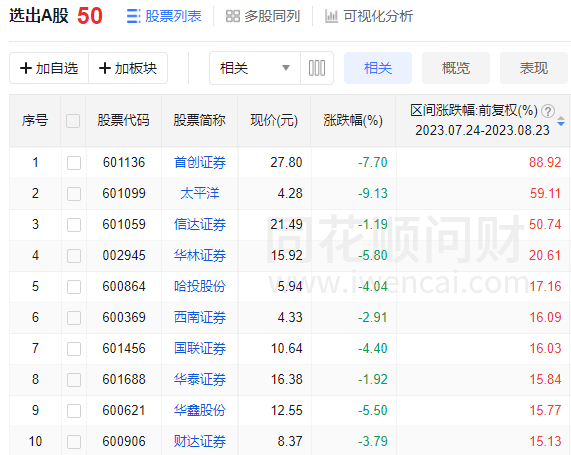
Task: Check the box for 哈投股份 row
Action: coord(74,287)
